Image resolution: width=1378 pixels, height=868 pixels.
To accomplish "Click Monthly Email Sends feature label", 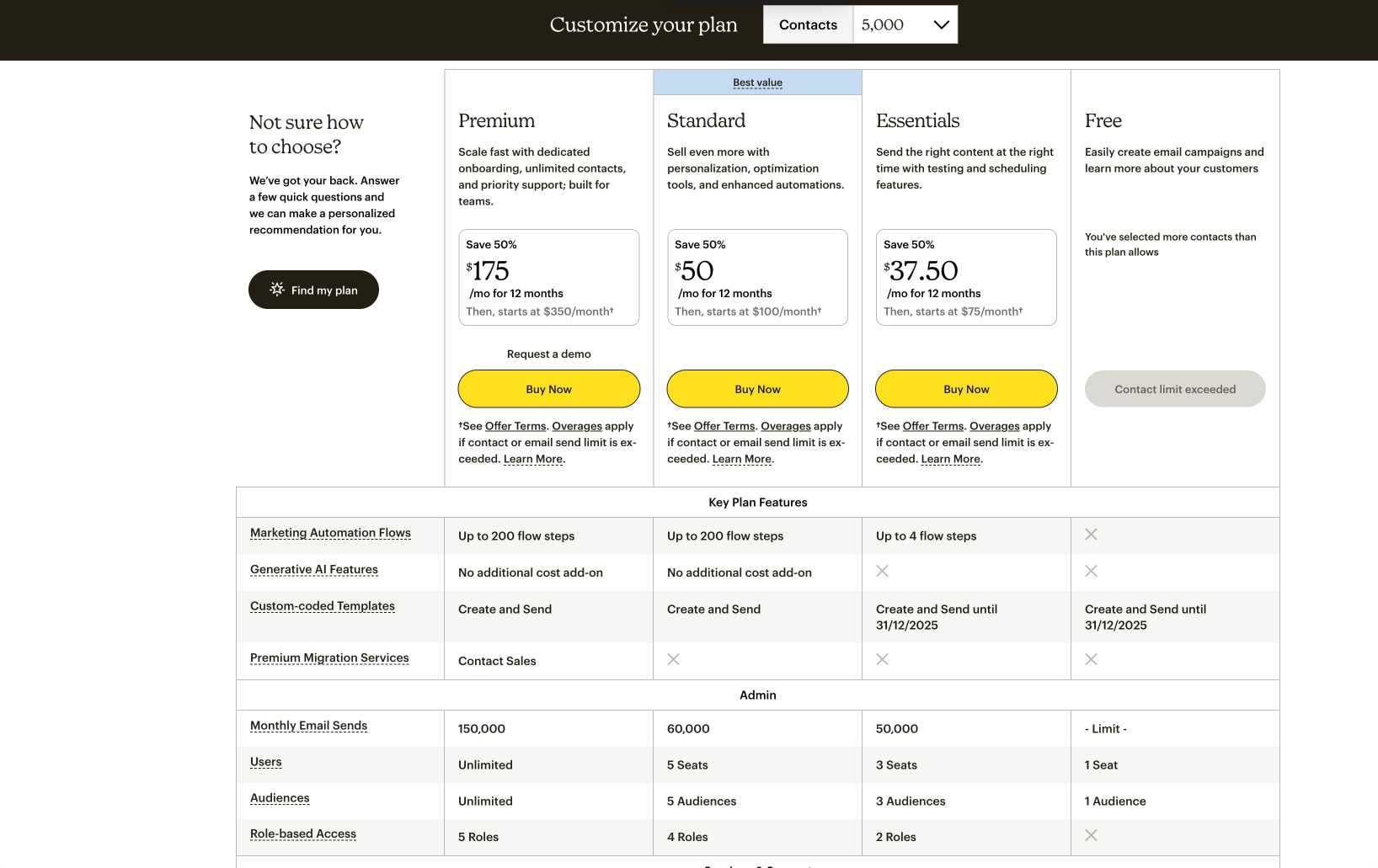I will coord(308,726).
